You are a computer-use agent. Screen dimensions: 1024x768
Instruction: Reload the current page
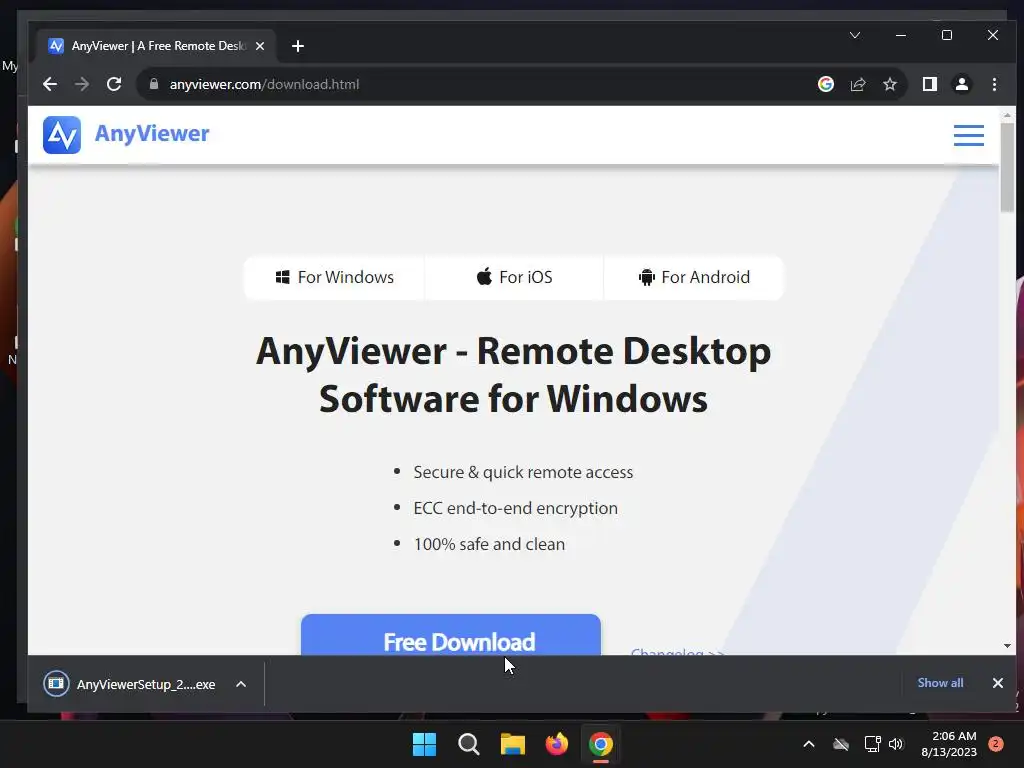click(x=114, y=84)
